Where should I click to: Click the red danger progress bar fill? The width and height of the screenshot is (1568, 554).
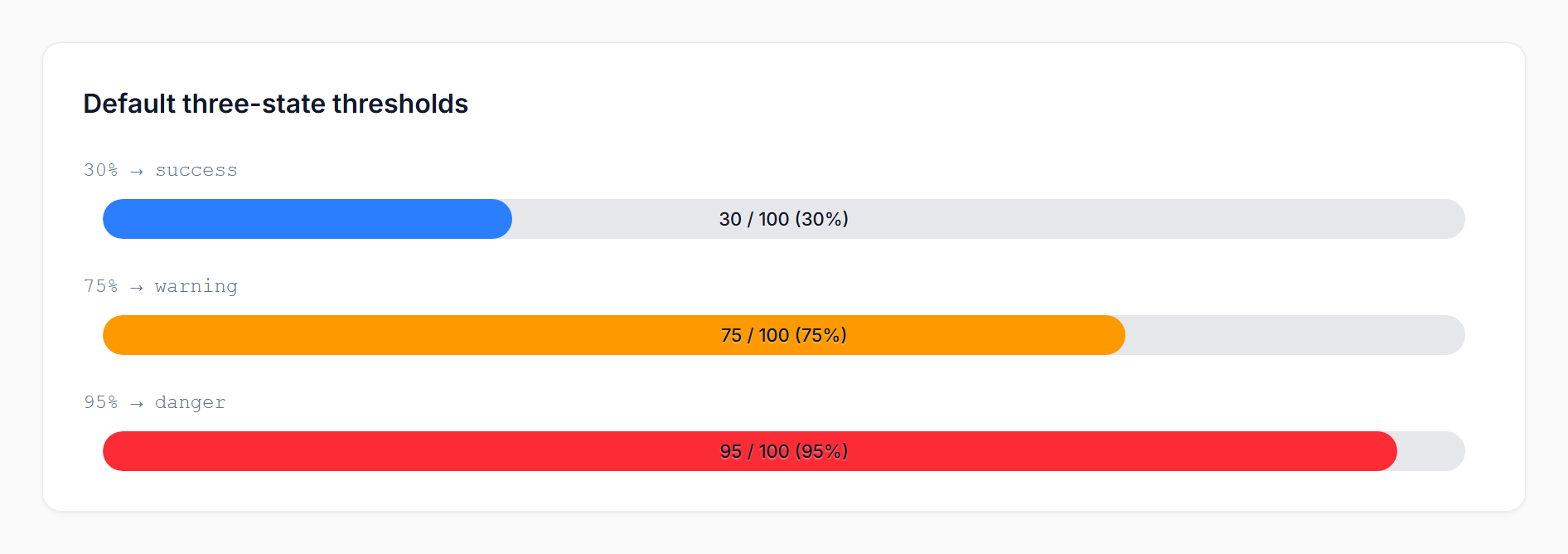(x=580, y=451)
